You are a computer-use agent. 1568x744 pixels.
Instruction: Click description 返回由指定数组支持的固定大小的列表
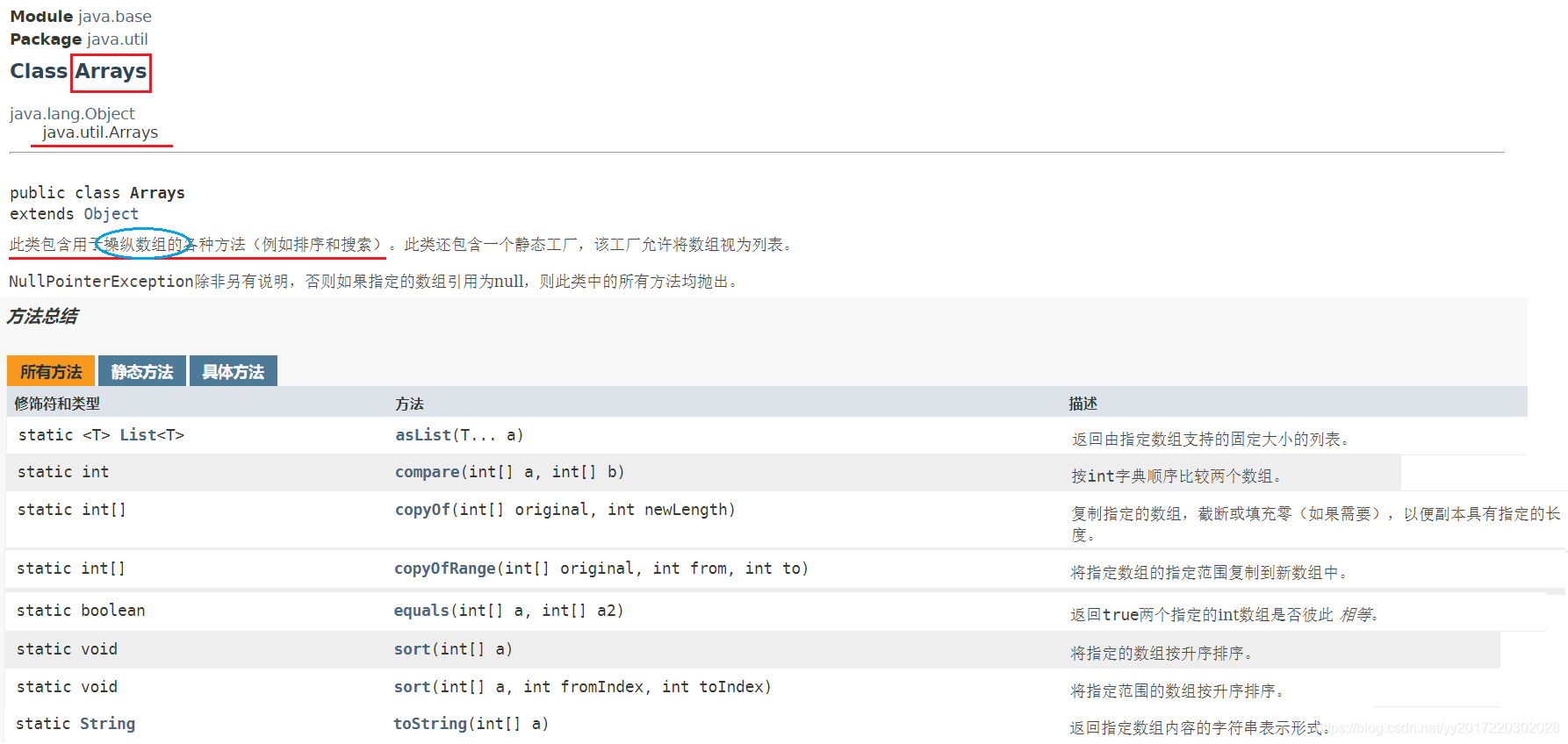(x=1211, y=440)
